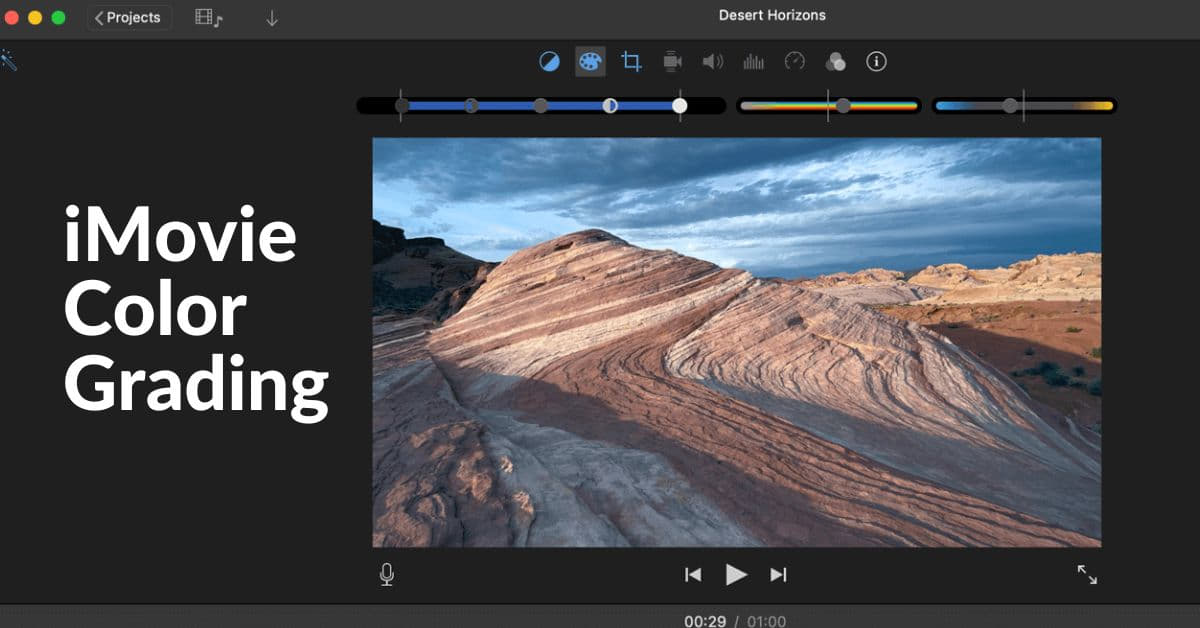Open Noise Reduction and Equalizer bars icon
Screen dimensions: 1200x628
(x=753, y=62)
